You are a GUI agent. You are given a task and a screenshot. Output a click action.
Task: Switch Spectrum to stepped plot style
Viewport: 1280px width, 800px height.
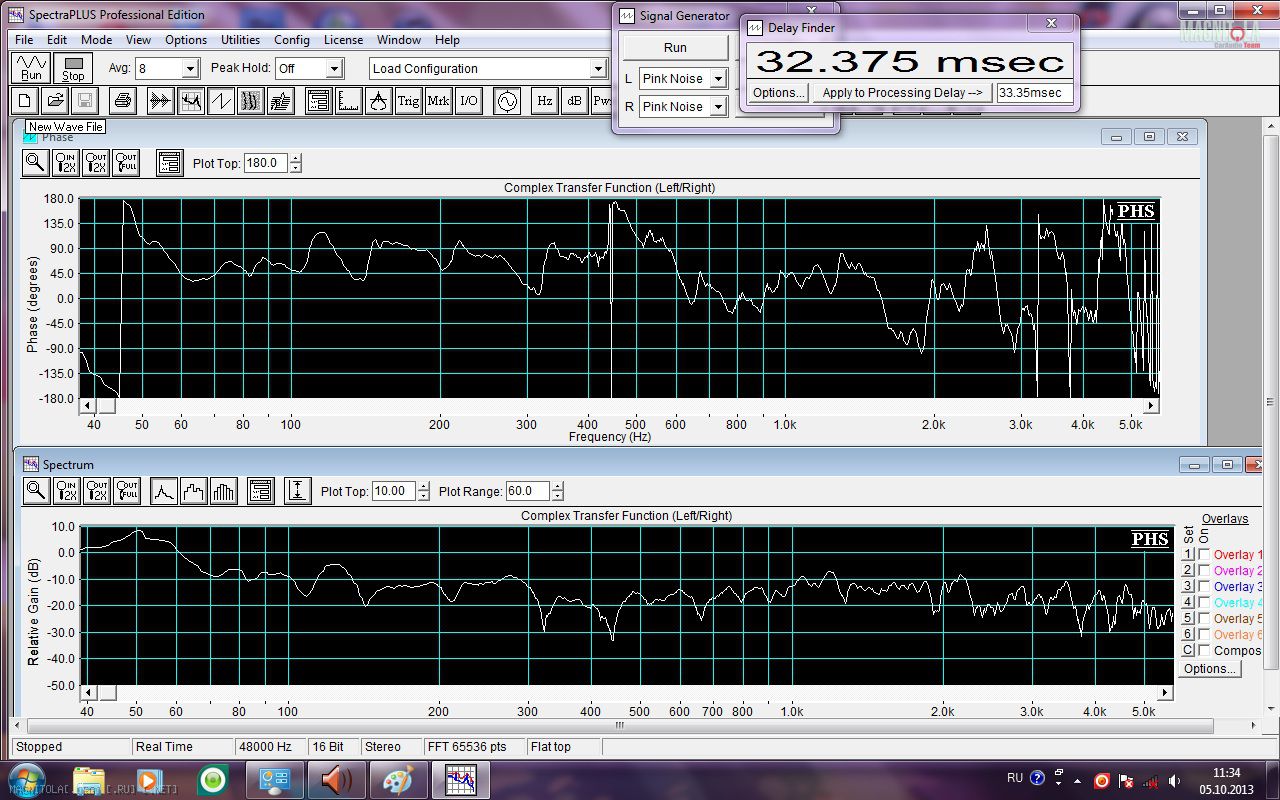point(194,491)
